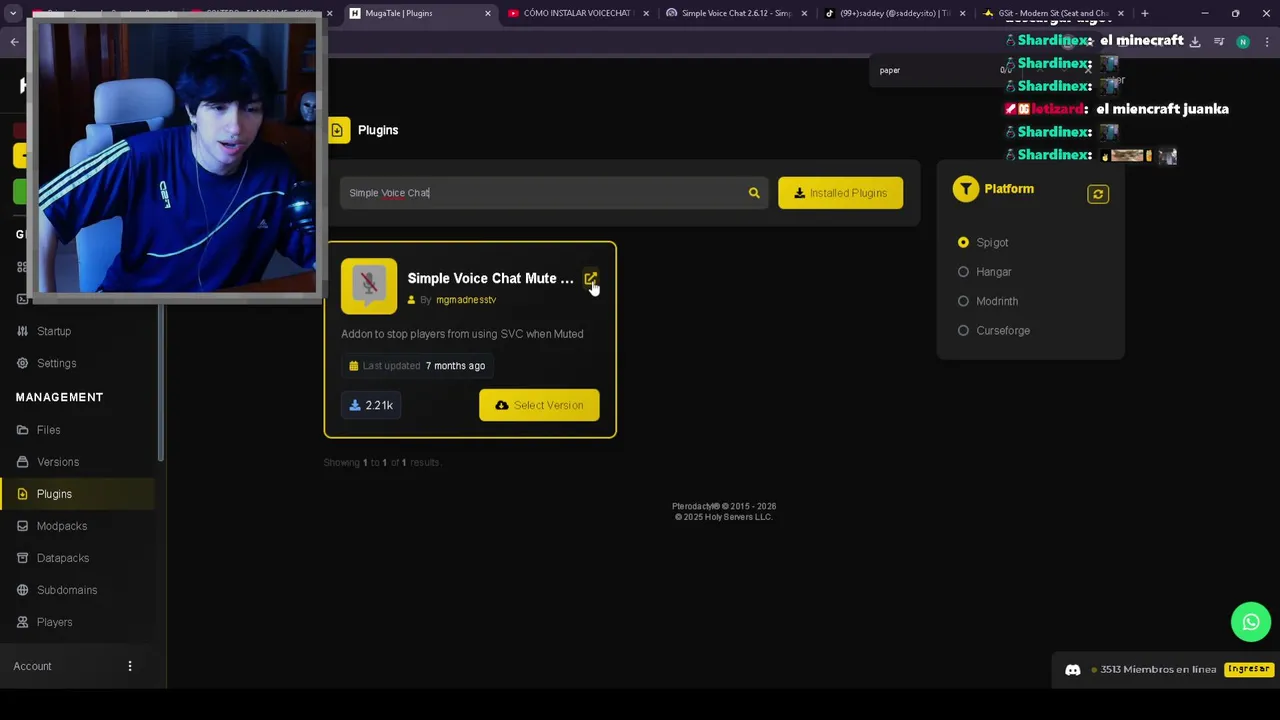Click the Select Version button
Image resolution: width=1280 pixels, height=720 pixels.
(539, 405)
